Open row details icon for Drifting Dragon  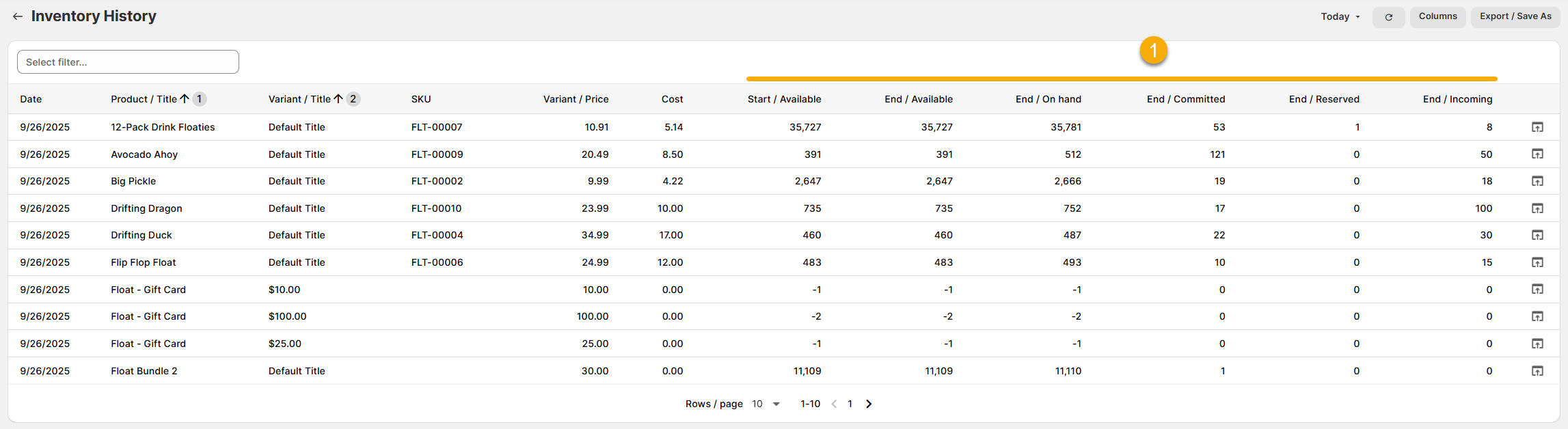1537,208
